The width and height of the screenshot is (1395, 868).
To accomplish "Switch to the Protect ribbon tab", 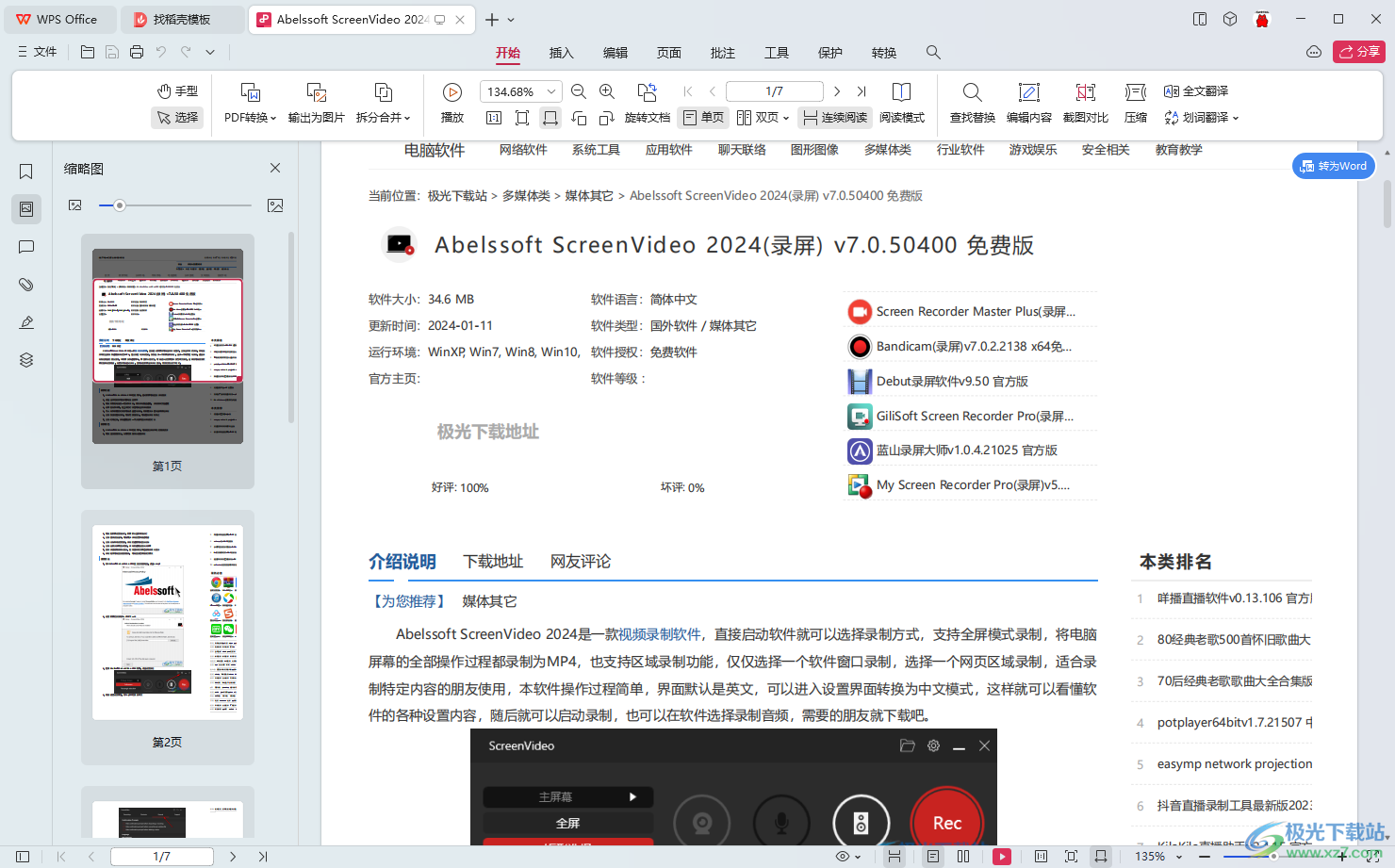I will 830,52.
